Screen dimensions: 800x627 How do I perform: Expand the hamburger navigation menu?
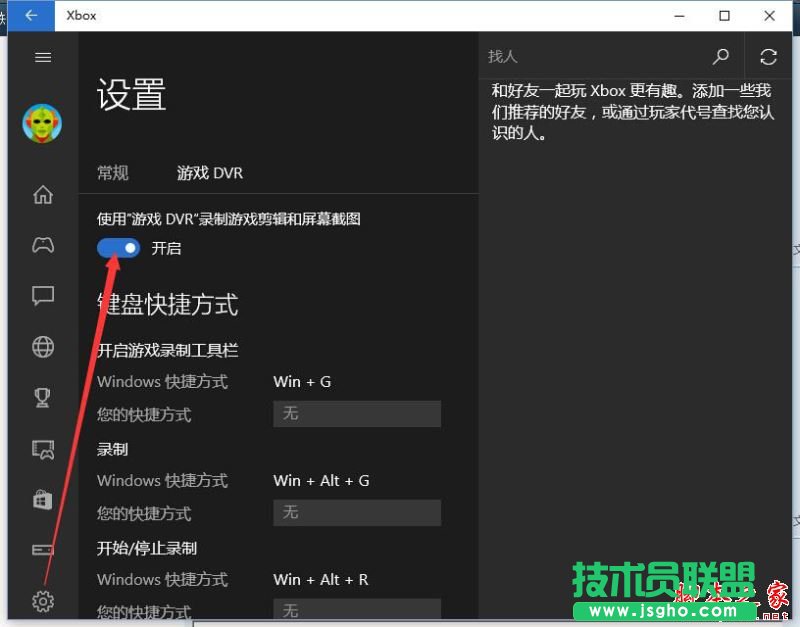(x=42, y=57)
